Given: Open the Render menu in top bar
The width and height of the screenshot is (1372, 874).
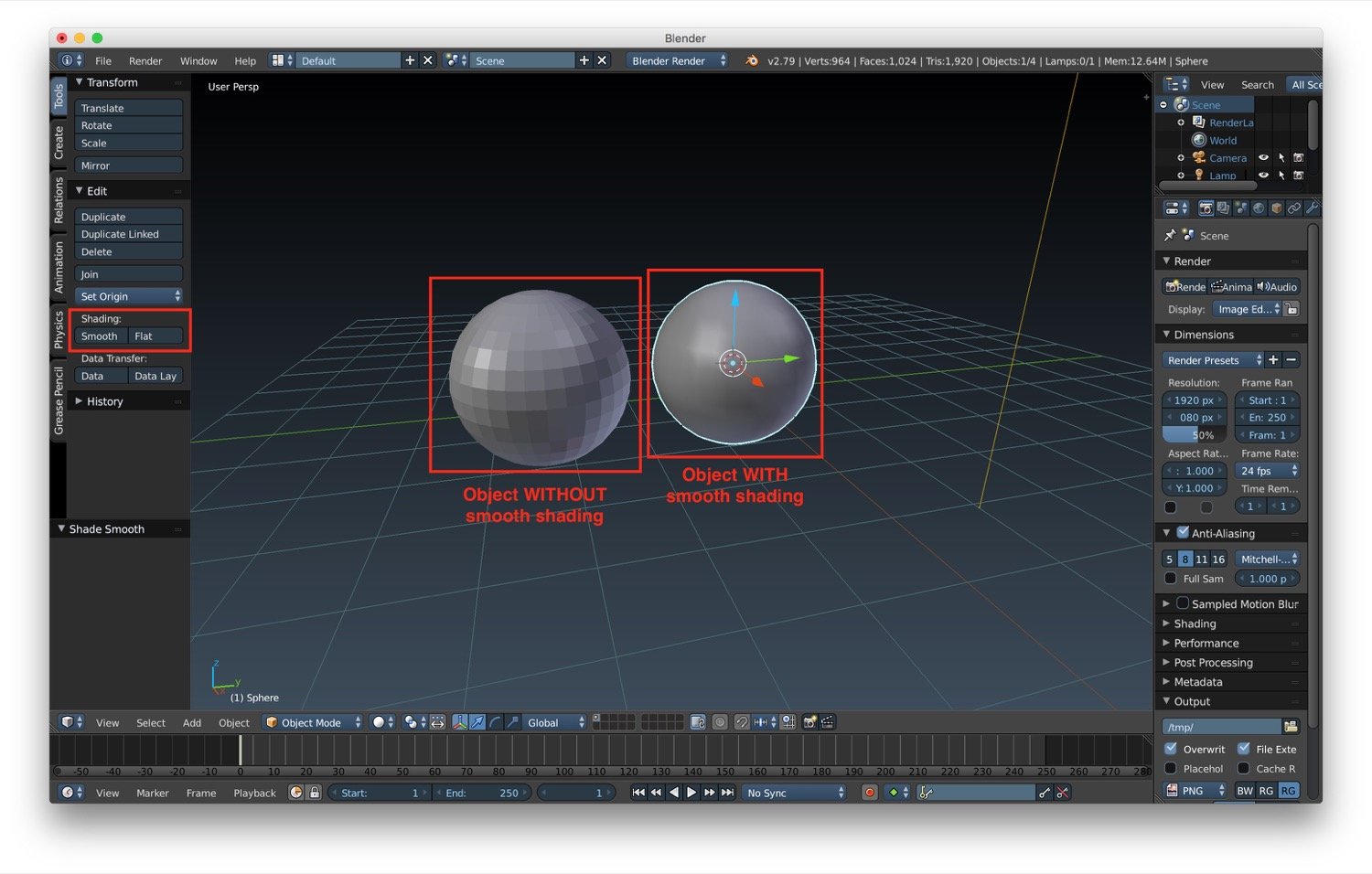Looking at the screenshot, I should pyautogui.click(x=145, y=60).
